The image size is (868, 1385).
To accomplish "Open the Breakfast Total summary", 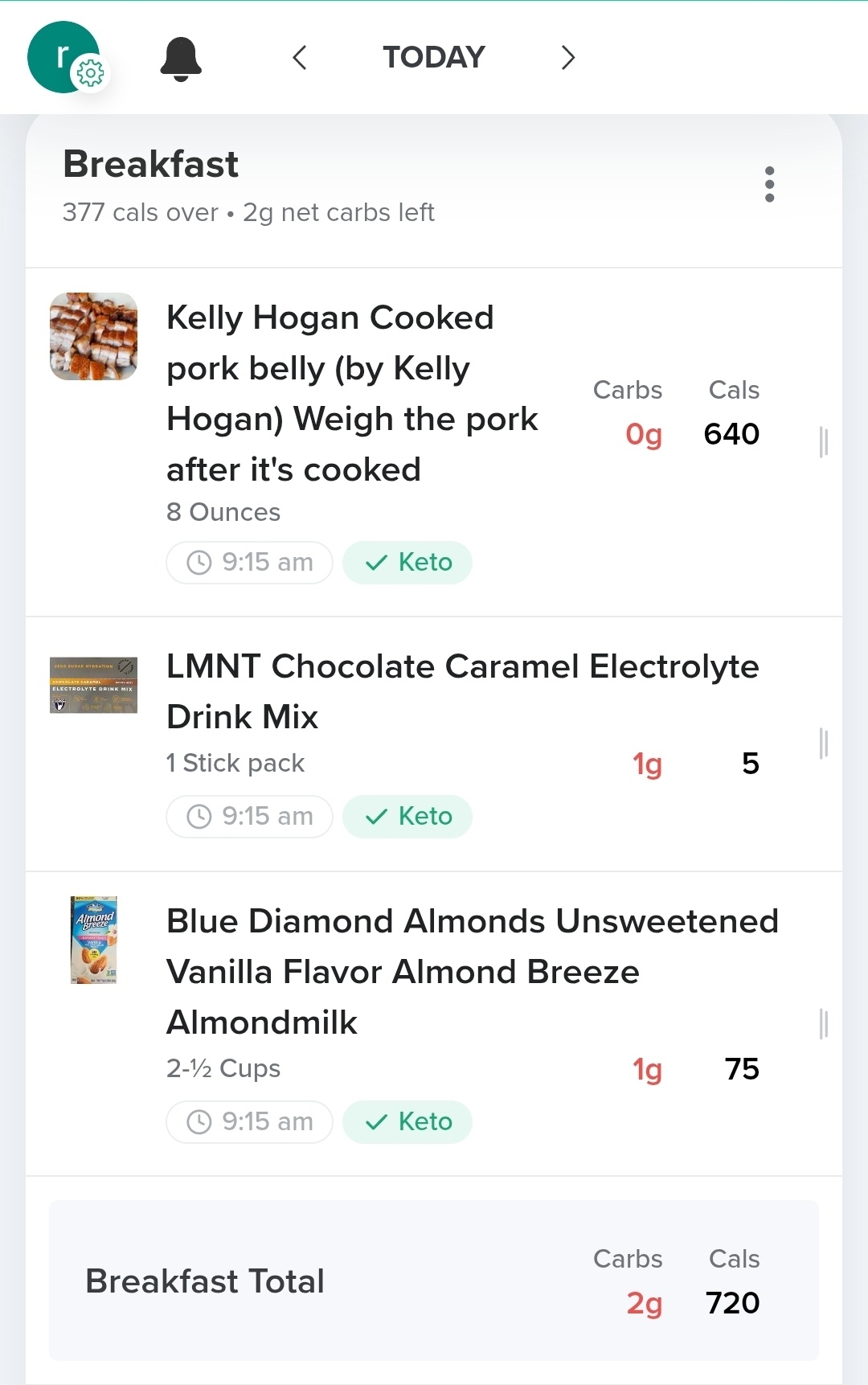I will 434,1281.
